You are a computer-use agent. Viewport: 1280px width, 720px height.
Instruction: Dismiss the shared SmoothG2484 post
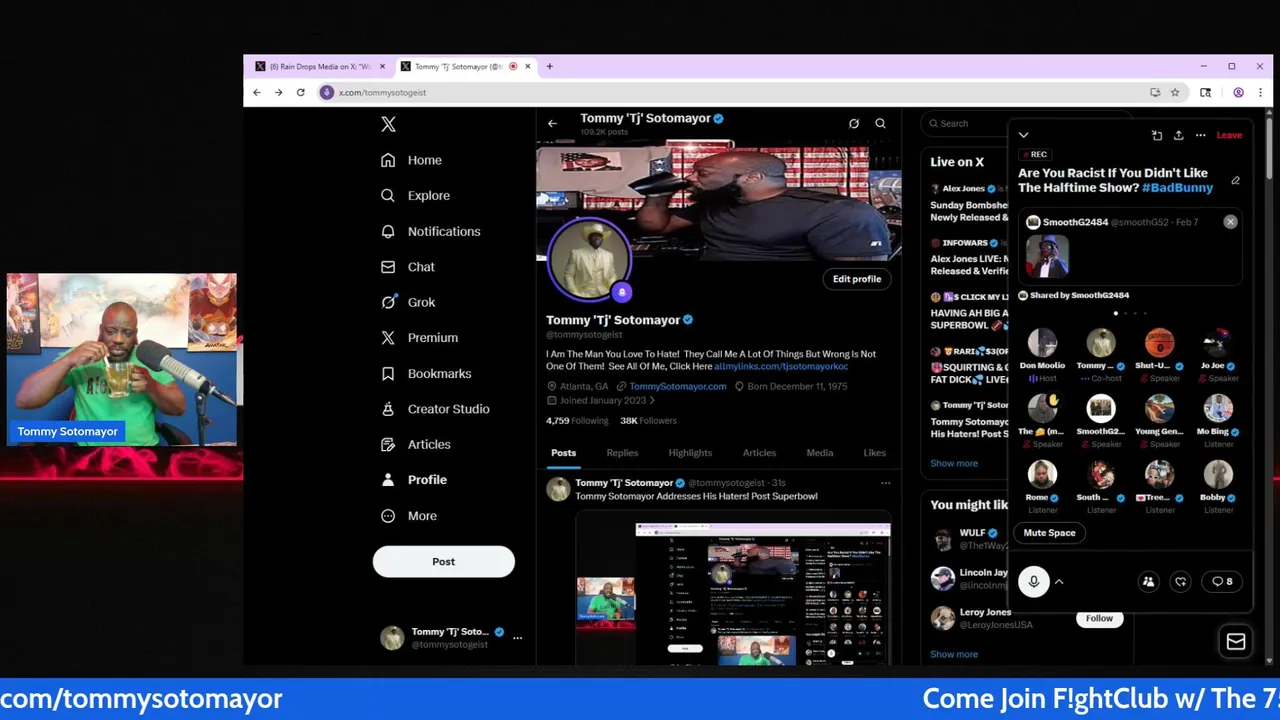pos(1230,222)
